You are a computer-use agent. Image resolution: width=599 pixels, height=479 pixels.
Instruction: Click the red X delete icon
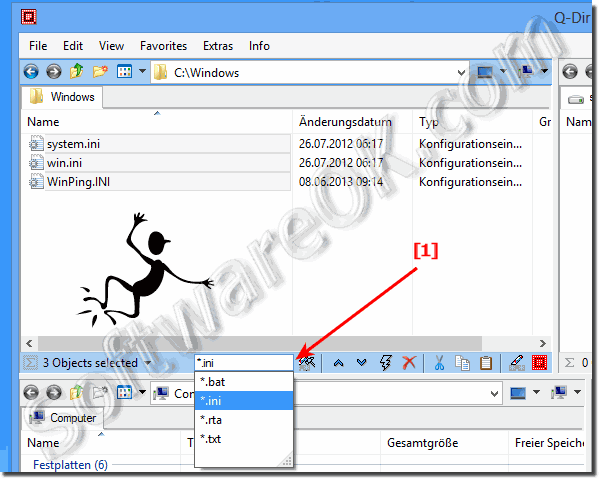click(x=409, y=362)
